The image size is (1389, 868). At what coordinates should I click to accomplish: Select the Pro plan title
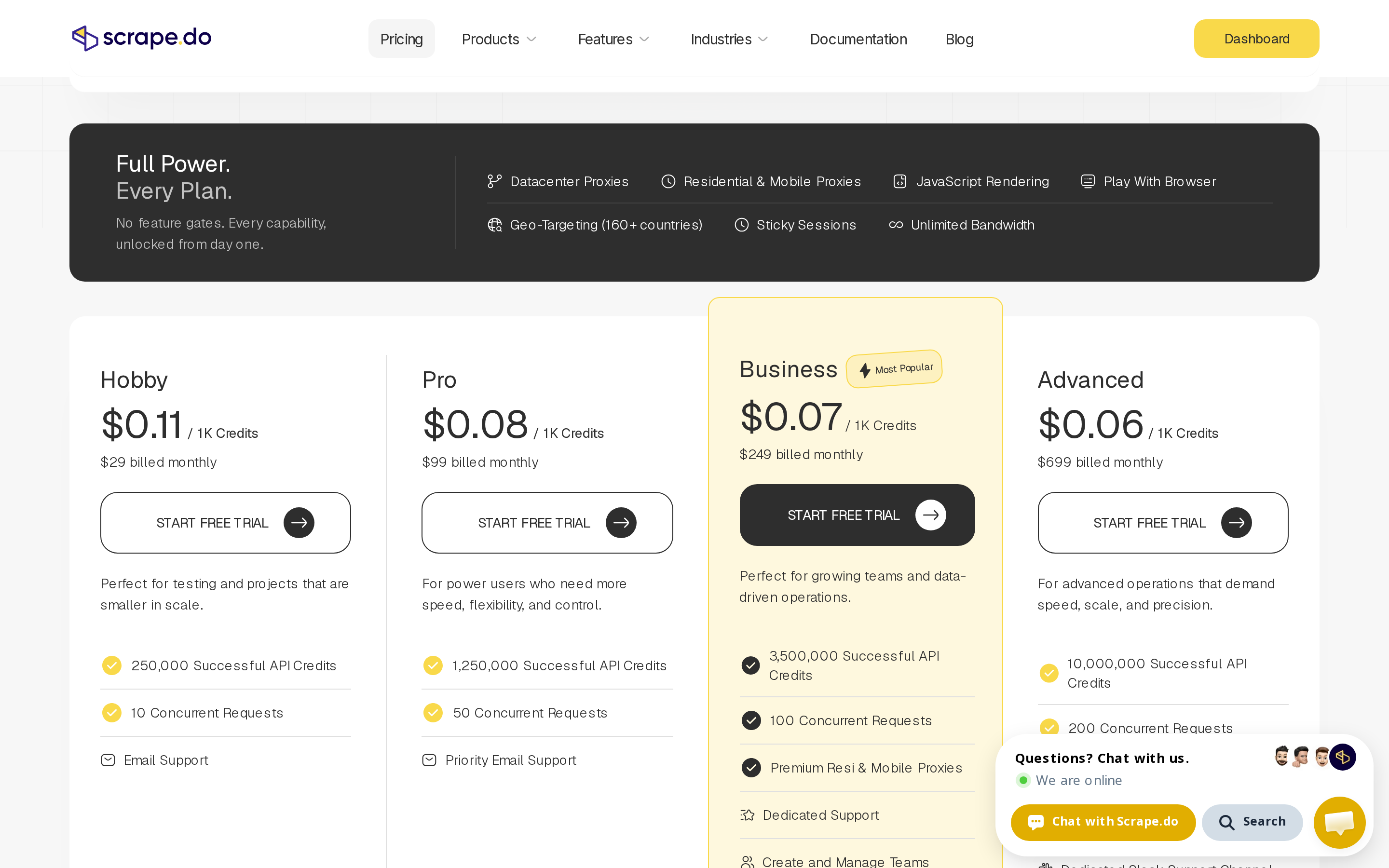click(x=439, y=380)
